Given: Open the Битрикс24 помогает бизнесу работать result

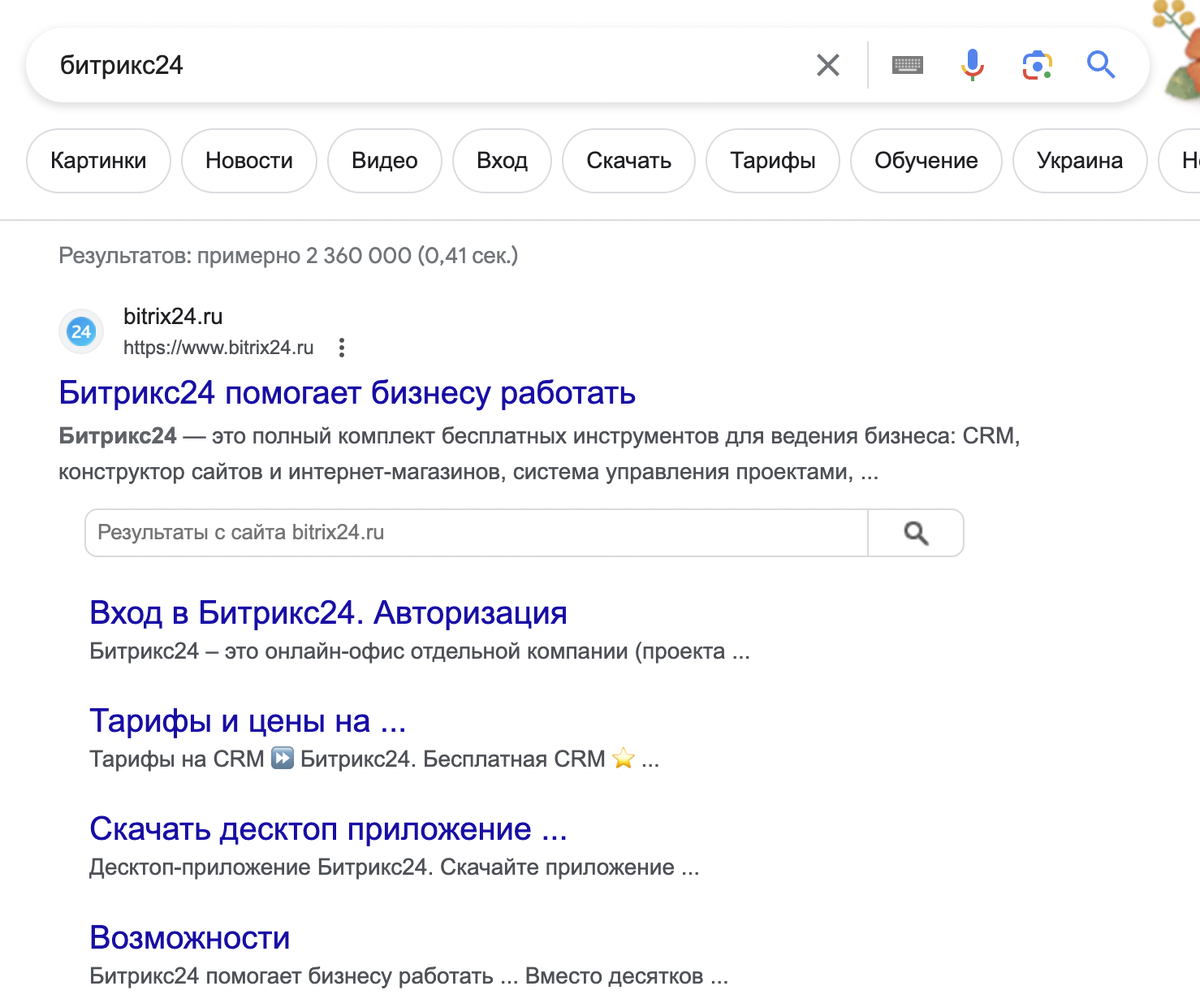Looking at the screenshot, I should coord(347,393).
